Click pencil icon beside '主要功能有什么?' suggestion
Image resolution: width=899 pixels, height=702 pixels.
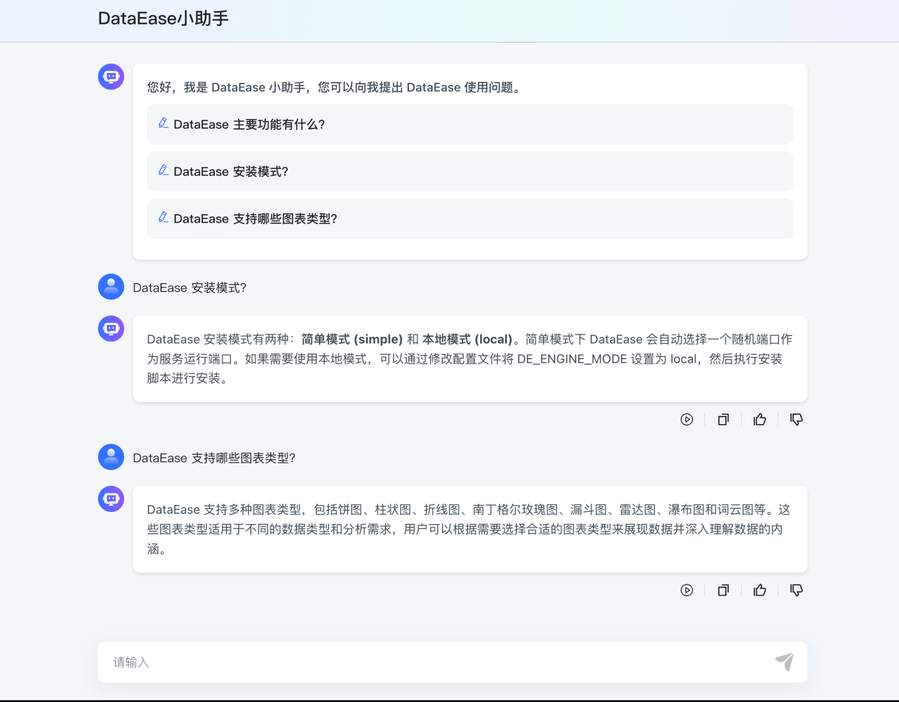(163, 123)
